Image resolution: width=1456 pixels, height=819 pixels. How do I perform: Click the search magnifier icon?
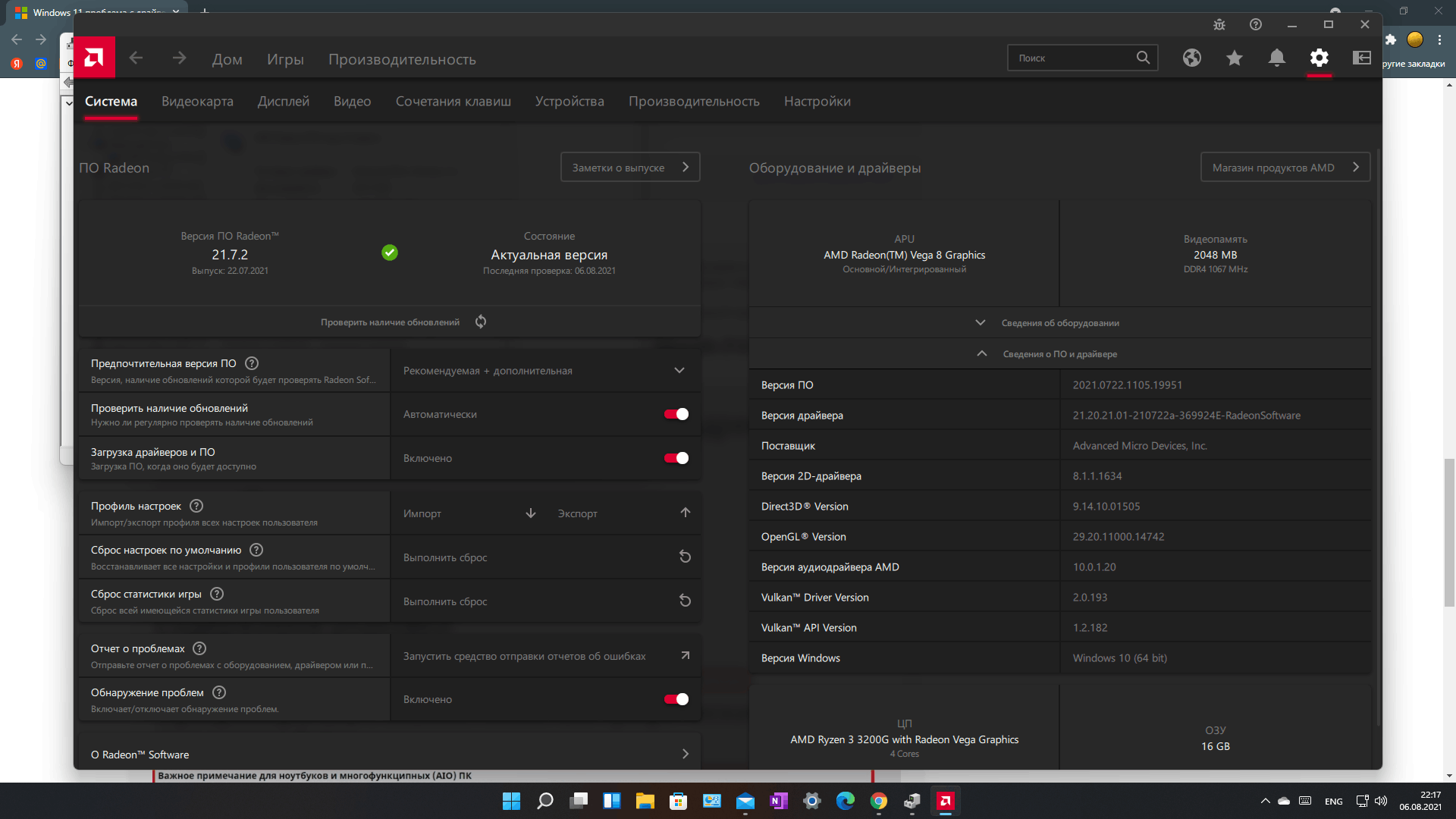pos(1143,58)
